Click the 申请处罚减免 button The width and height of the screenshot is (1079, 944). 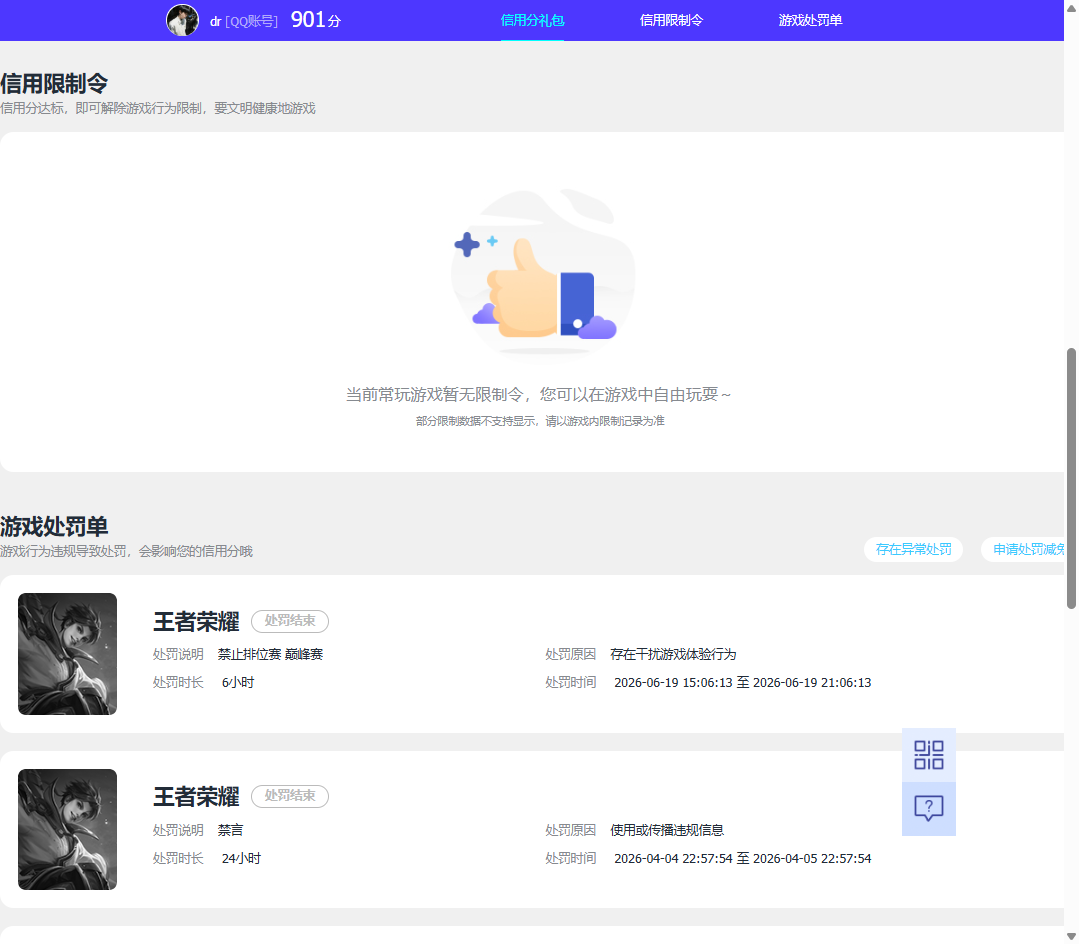1024,549
